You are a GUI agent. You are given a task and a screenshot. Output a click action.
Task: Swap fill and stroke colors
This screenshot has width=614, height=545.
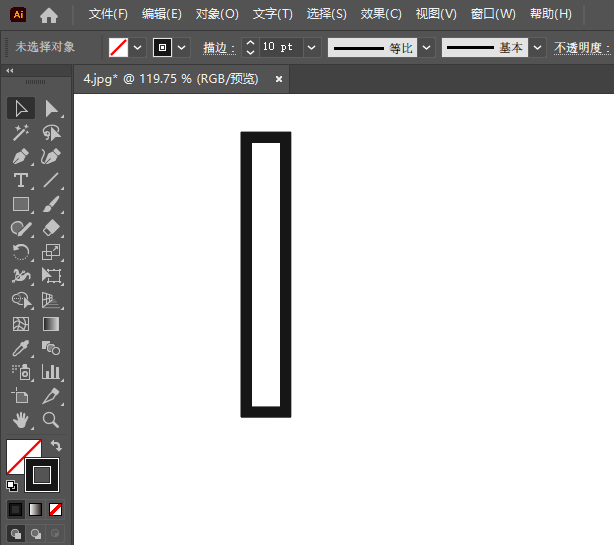pos(56,446)
